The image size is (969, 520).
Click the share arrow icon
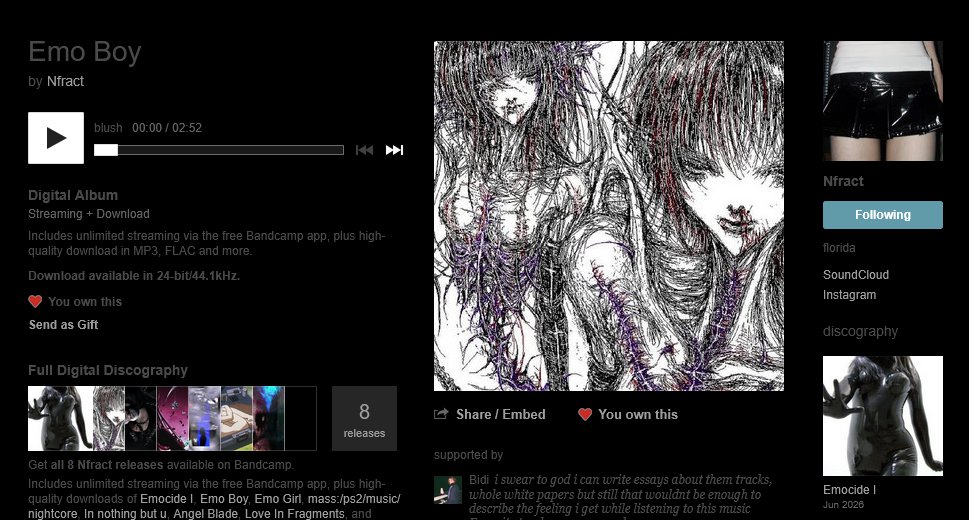coord(441,414)
